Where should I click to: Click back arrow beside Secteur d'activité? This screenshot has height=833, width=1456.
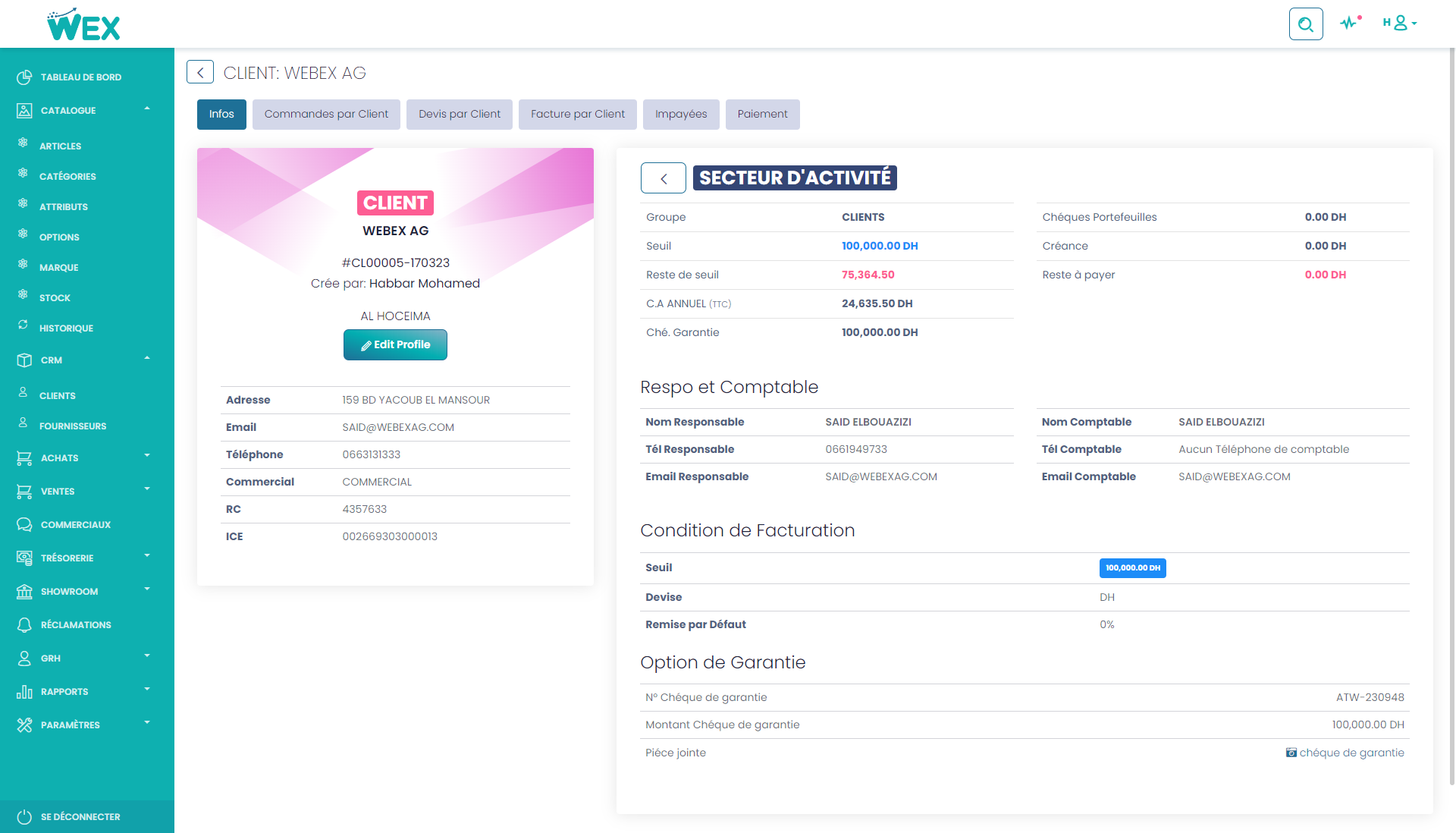664,178
